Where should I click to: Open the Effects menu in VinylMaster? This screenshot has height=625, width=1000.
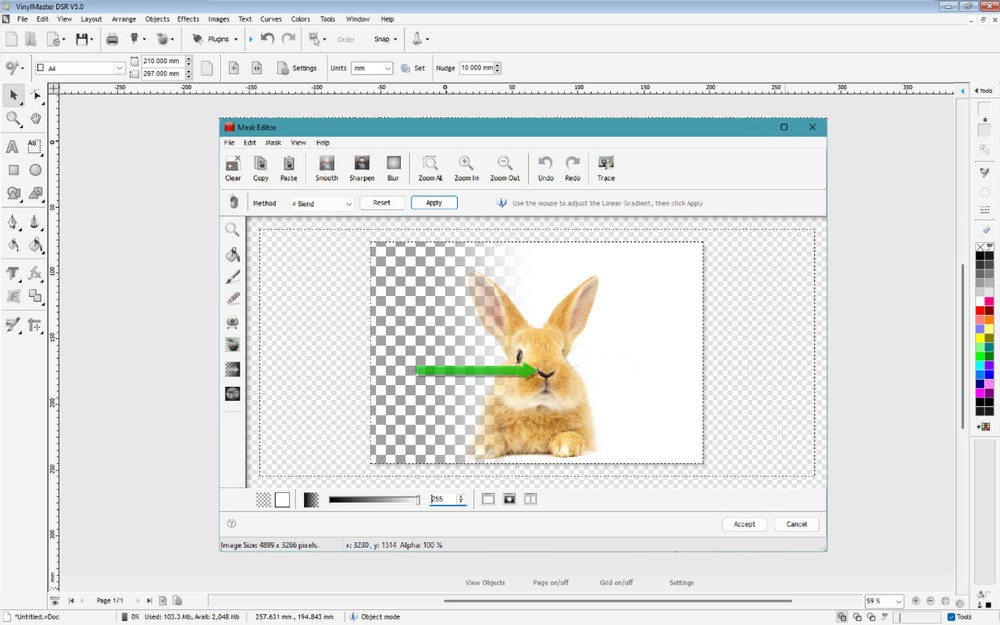(x=188, y=18)
